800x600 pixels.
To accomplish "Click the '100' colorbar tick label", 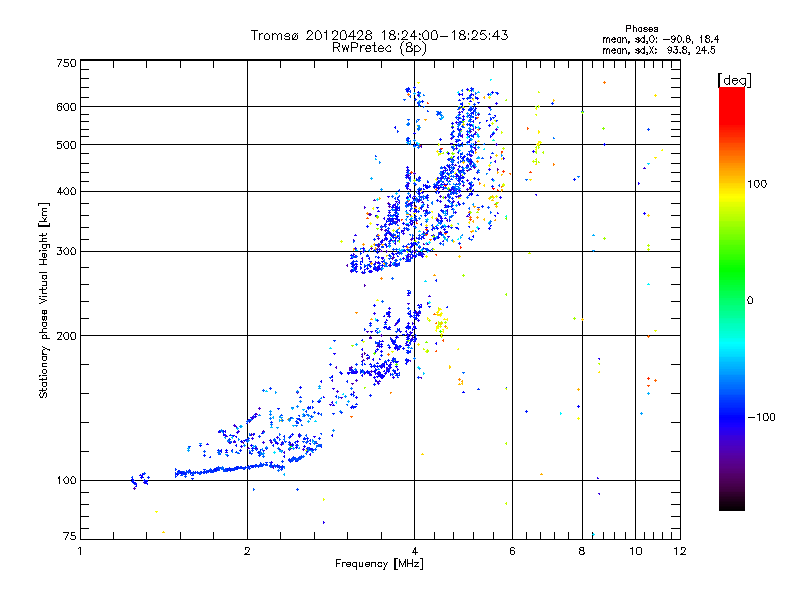I will [x=757, y=184].
